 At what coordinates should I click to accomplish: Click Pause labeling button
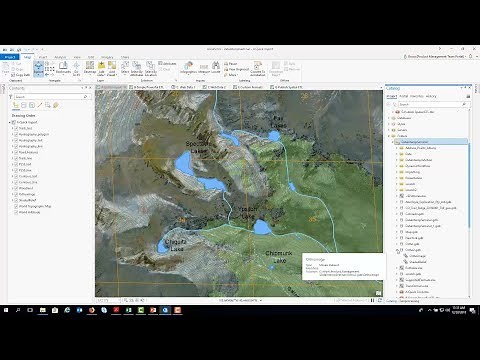pyautogui.click(x=230, y=63)
